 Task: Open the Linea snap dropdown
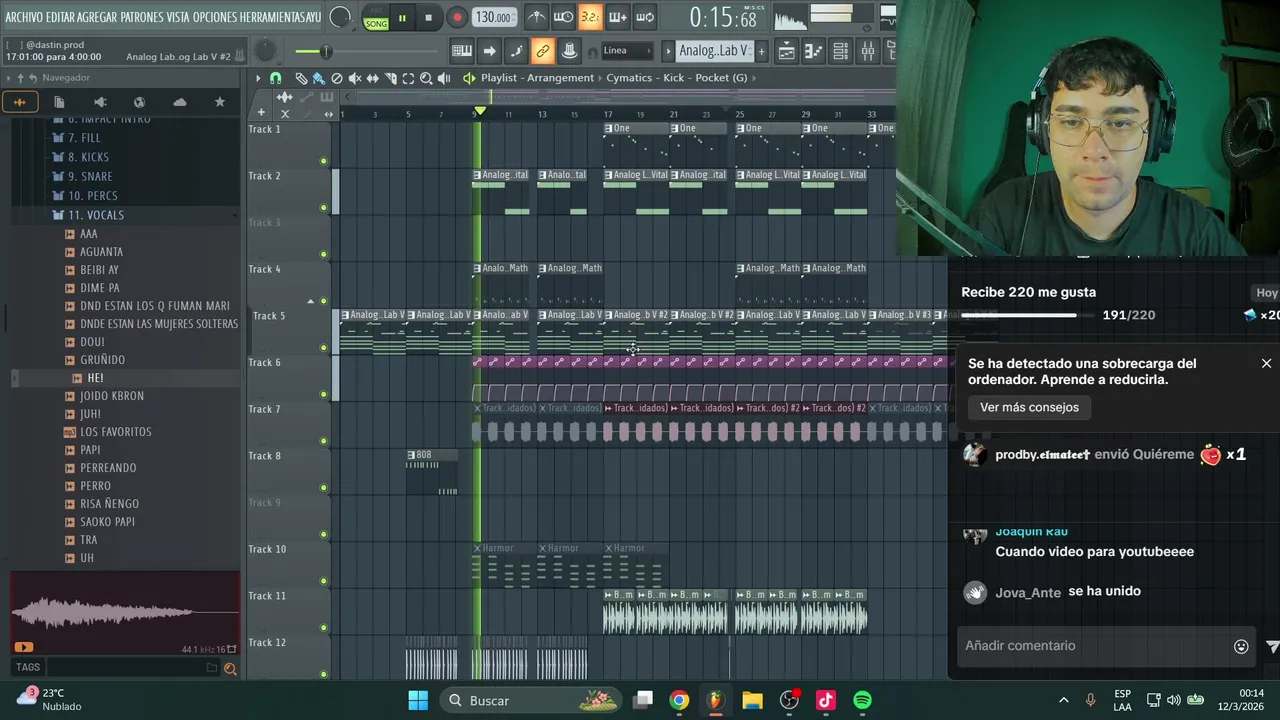click(626, 51)
